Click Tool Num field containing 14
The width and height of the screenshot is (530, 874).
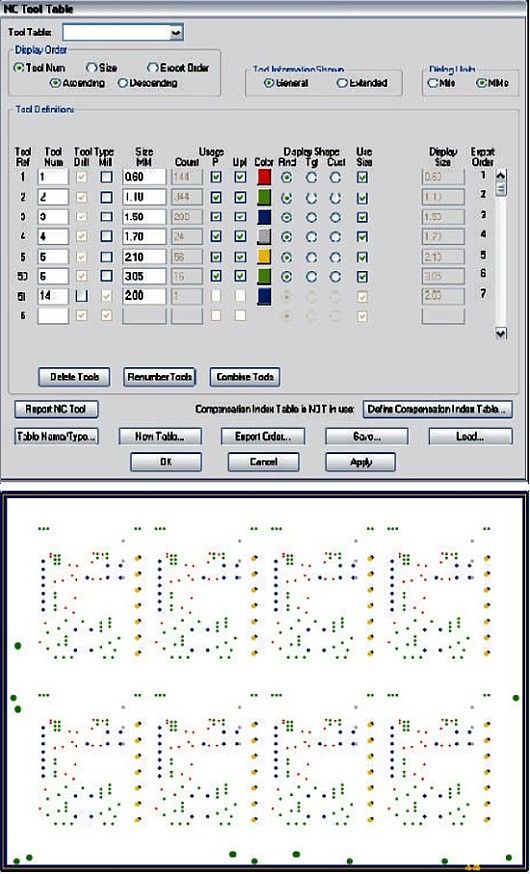(53, 296)
